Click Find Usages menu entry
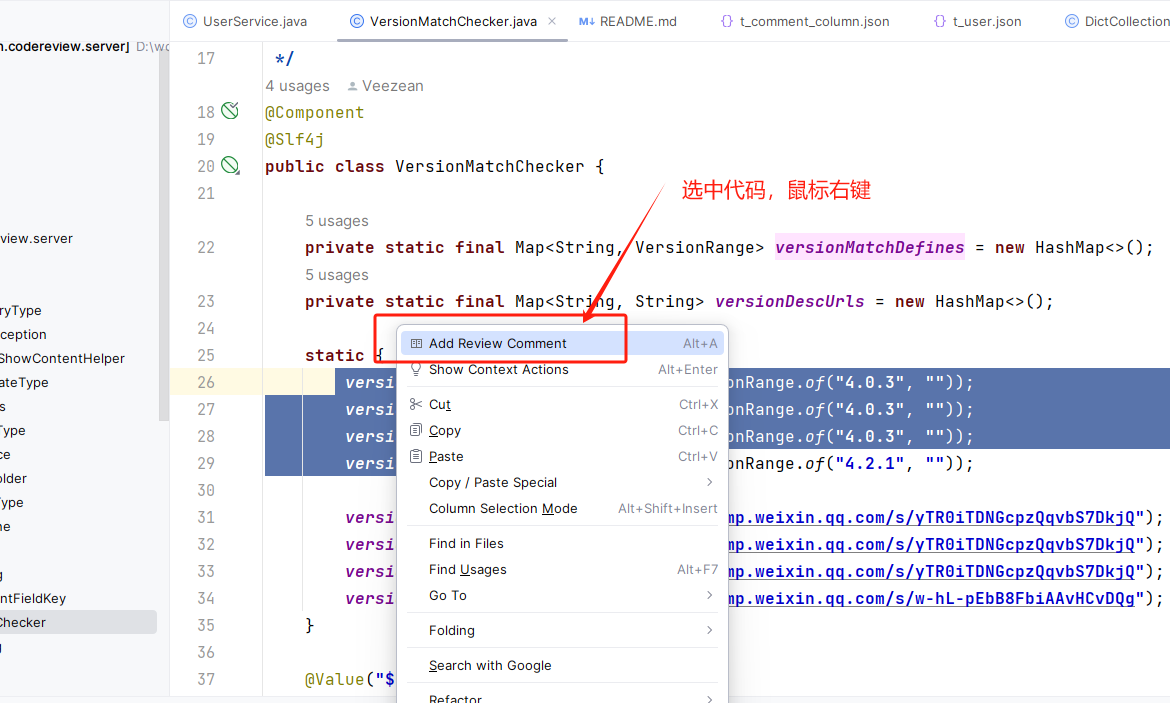1170x703 pixels. [x=467, y=570]
